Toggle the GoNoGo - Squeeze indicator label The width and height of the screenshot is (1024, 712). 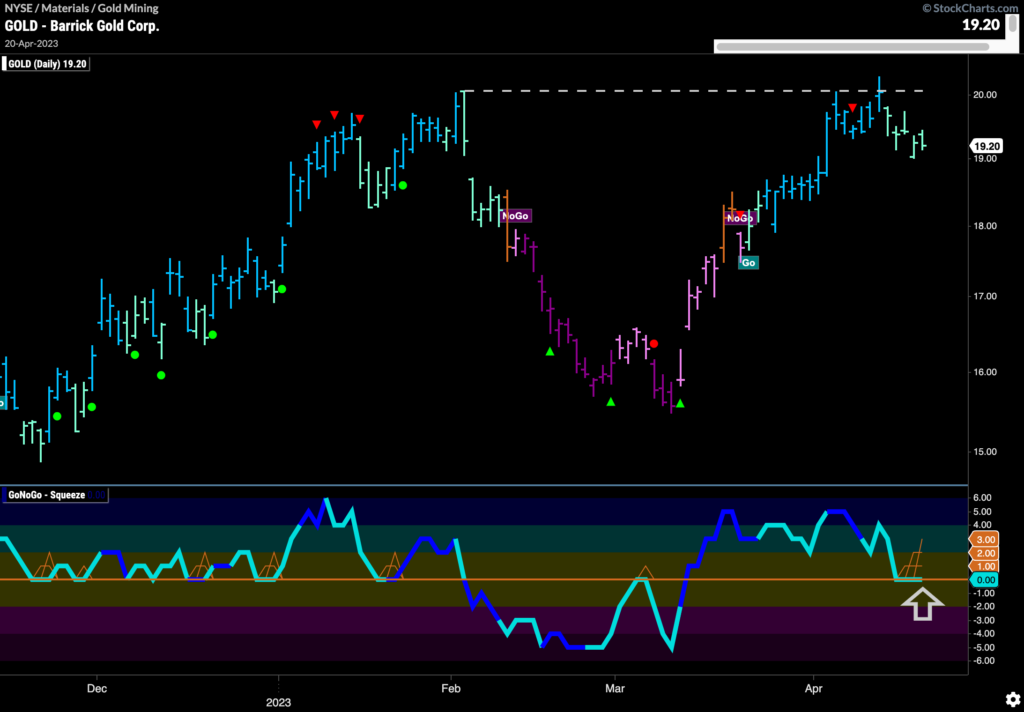(56, 493)
